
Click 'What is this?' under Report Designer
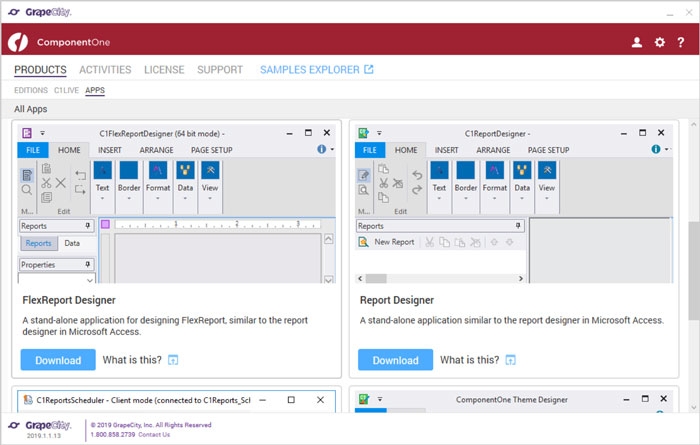point(470,360)
